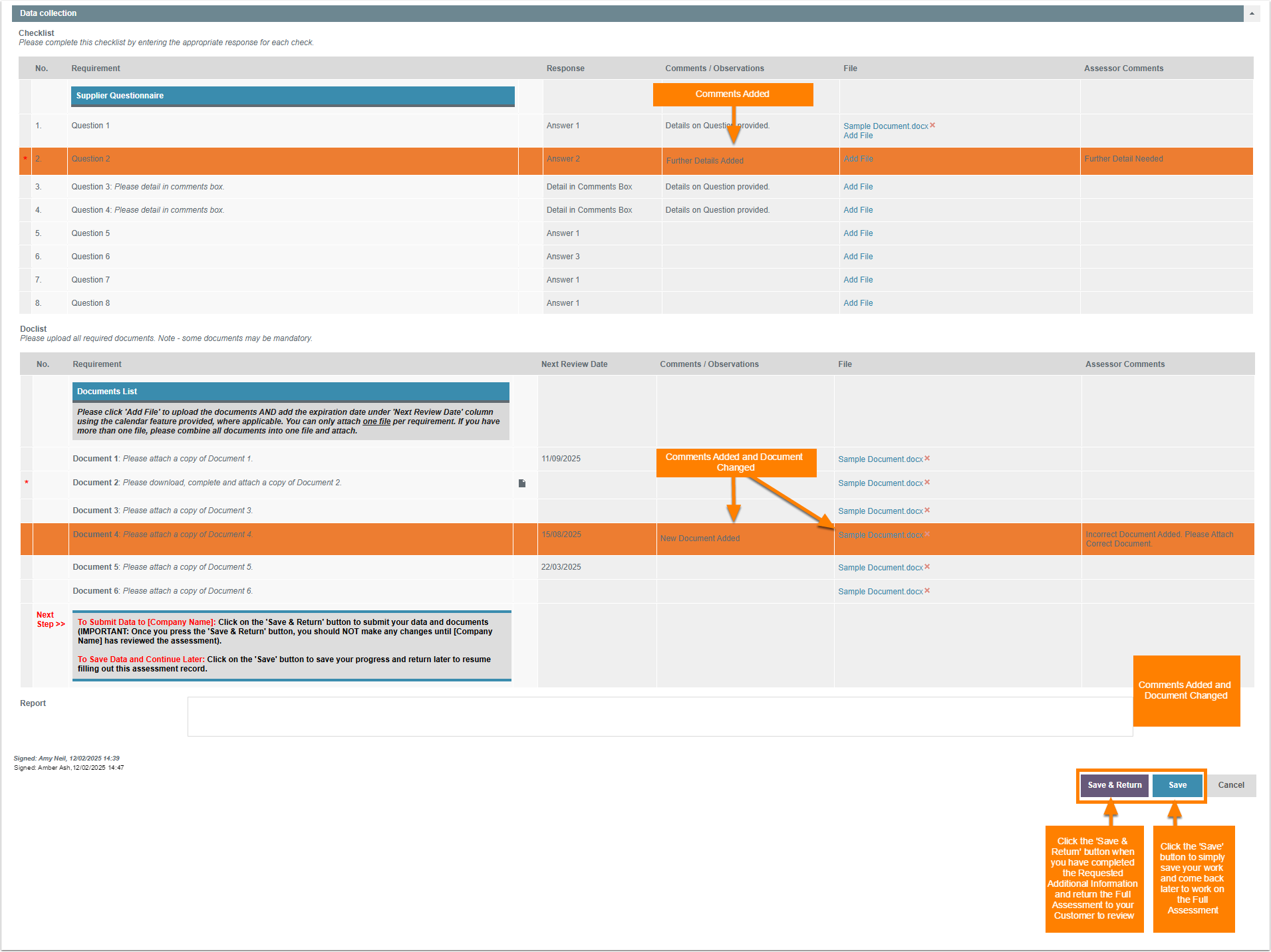Add a file for Question 3
The width and height of the screenshot is (1271, 952).
[x=858, y=187]
